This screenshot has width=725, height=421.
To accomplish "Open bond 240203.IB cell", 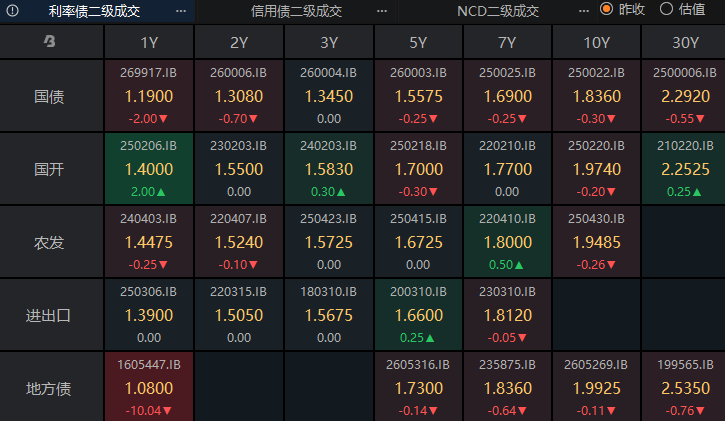I will [x=329, y=169].
